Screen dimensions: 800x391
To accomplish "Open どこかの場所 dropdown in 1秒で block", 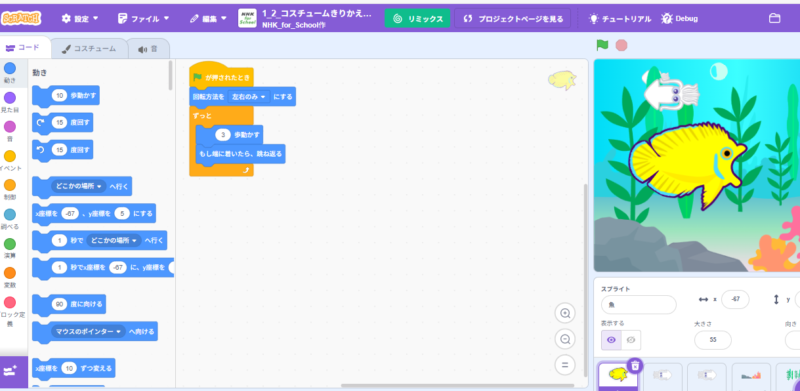I will [114, 240].
